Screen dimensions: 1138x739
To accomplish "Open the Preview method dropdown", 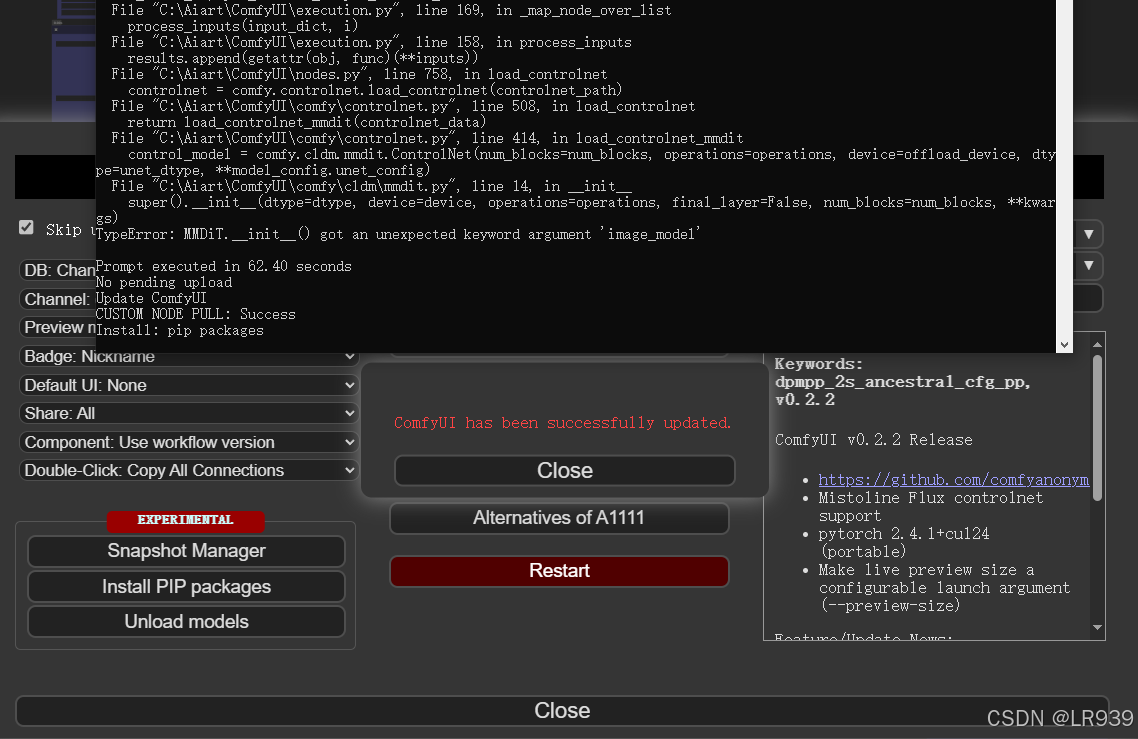I will pos(58,327).
